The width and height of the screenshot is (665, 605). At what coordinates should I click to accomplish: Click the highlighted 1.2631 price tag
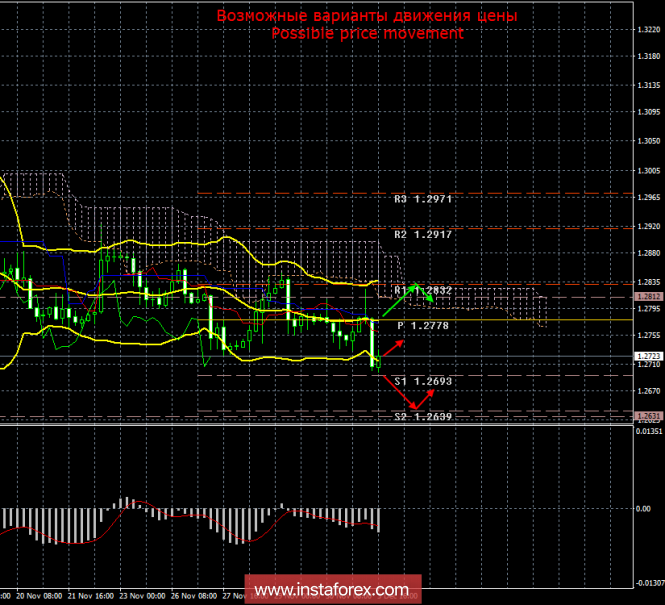[648, 416]
